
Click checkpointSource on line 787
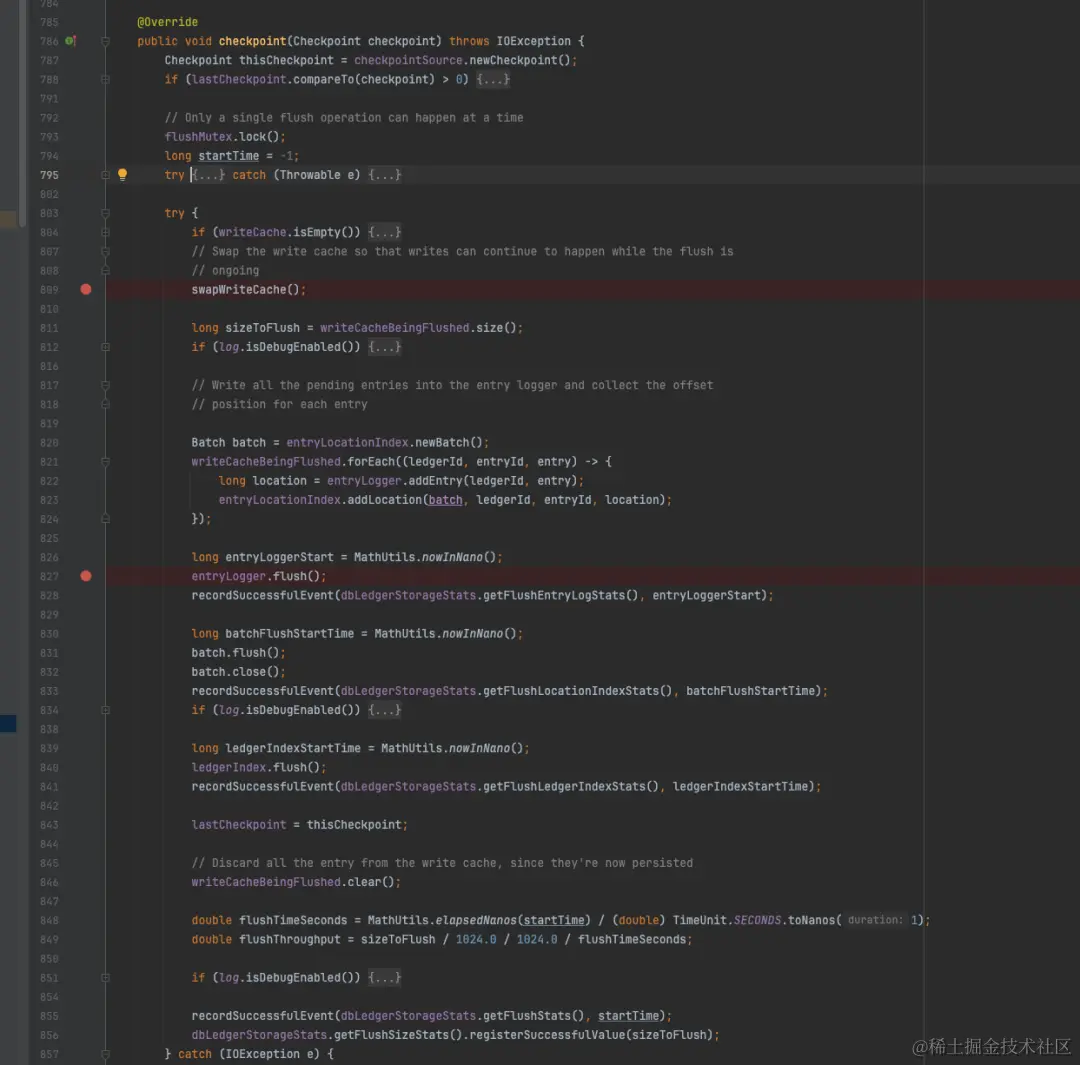click(x=408, y=61)
